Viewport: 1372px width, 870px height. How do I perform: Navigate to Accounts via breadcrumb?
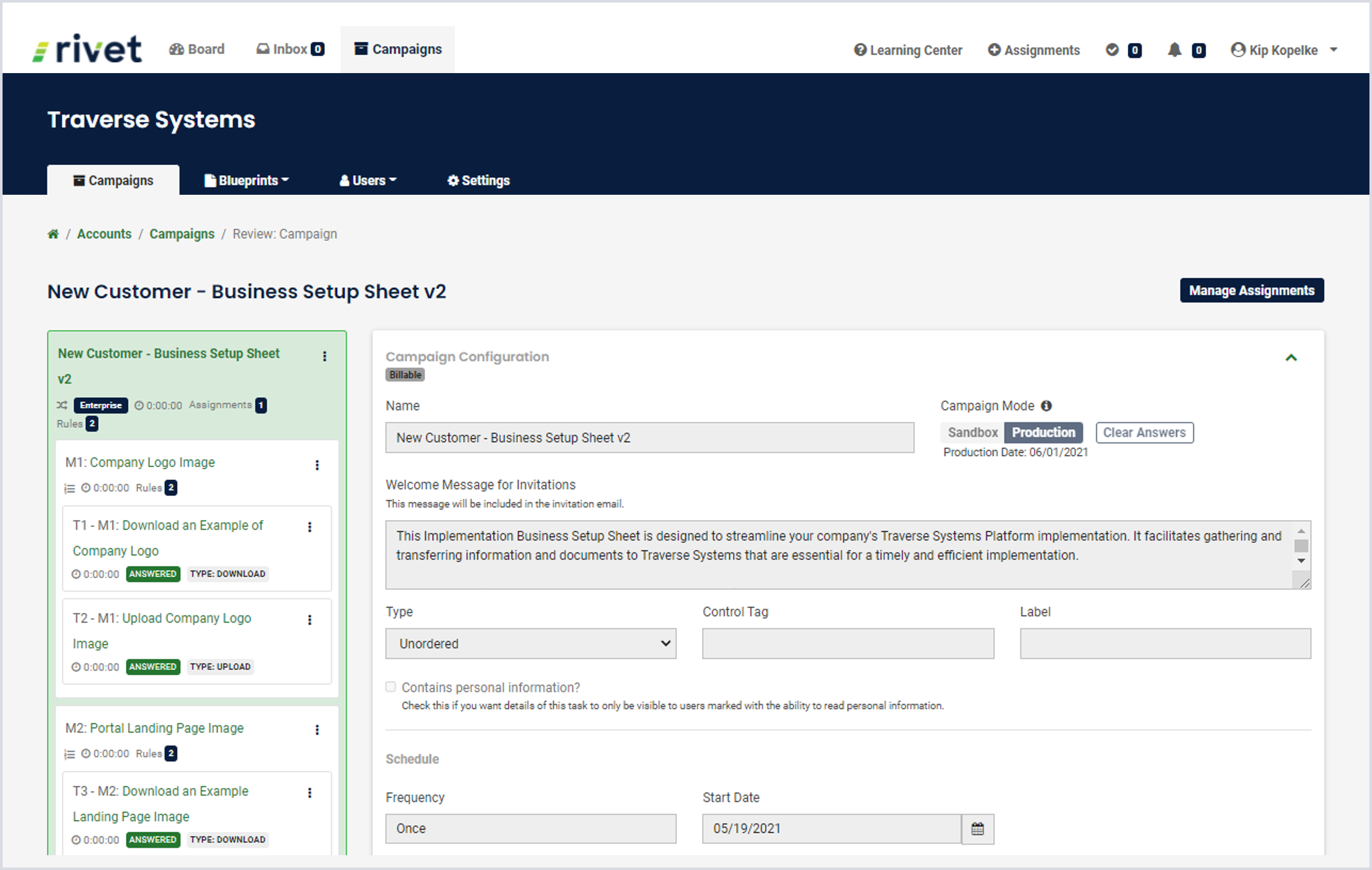(x=104, y=234)
